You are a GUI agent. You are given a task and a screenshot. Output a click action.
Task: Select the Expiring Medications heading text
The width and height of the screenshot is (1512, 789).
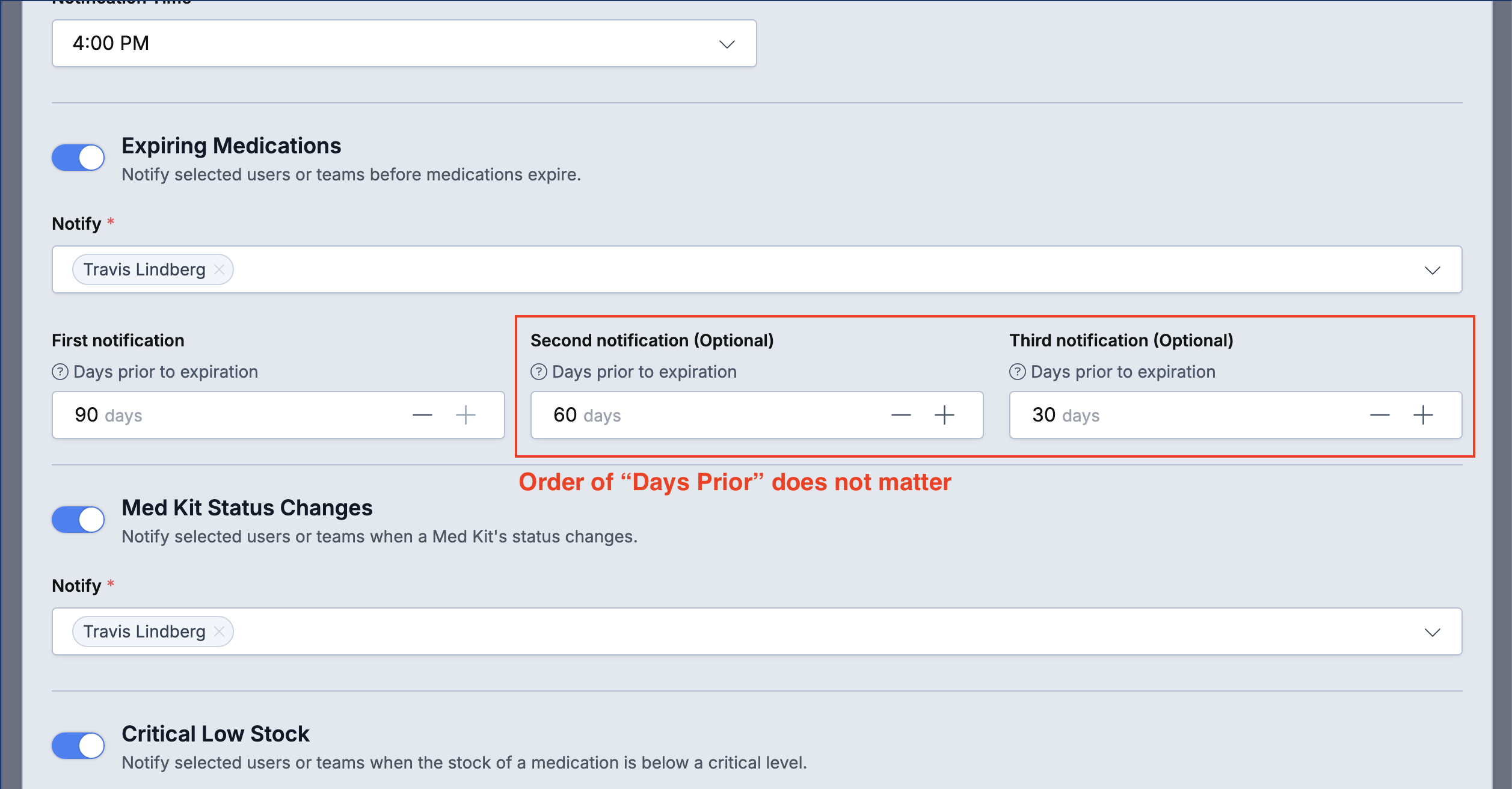232,146
